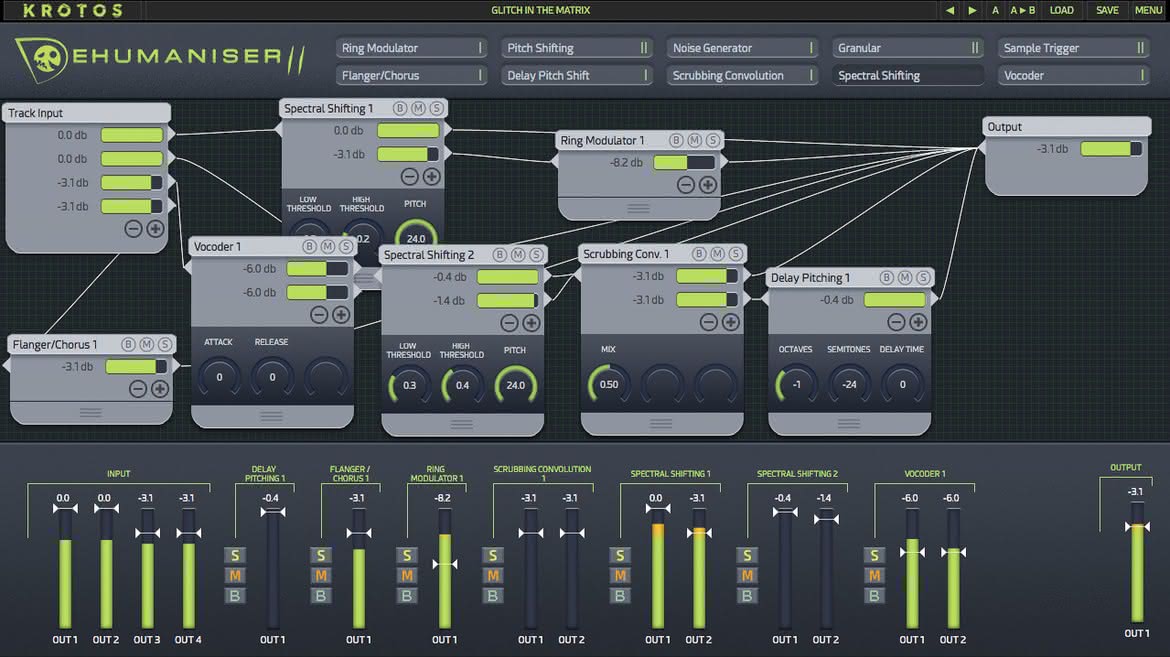Click the minus icon in Track Input node
The height and width of the screenshot is (657, 1170).
click(x=134, y=228)
